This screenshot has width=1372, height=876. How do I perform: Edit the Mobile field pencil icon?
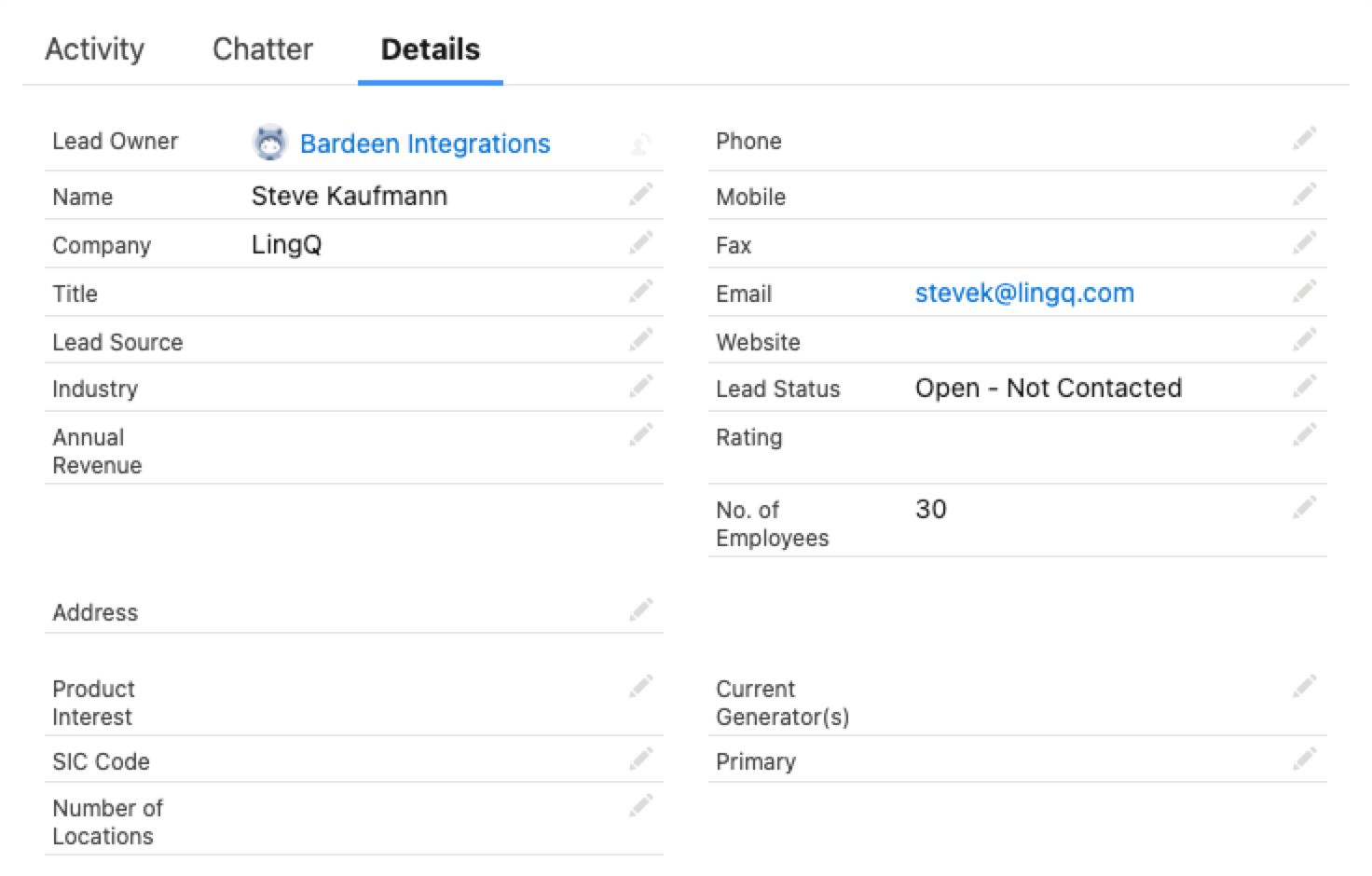coord(1305,194)
